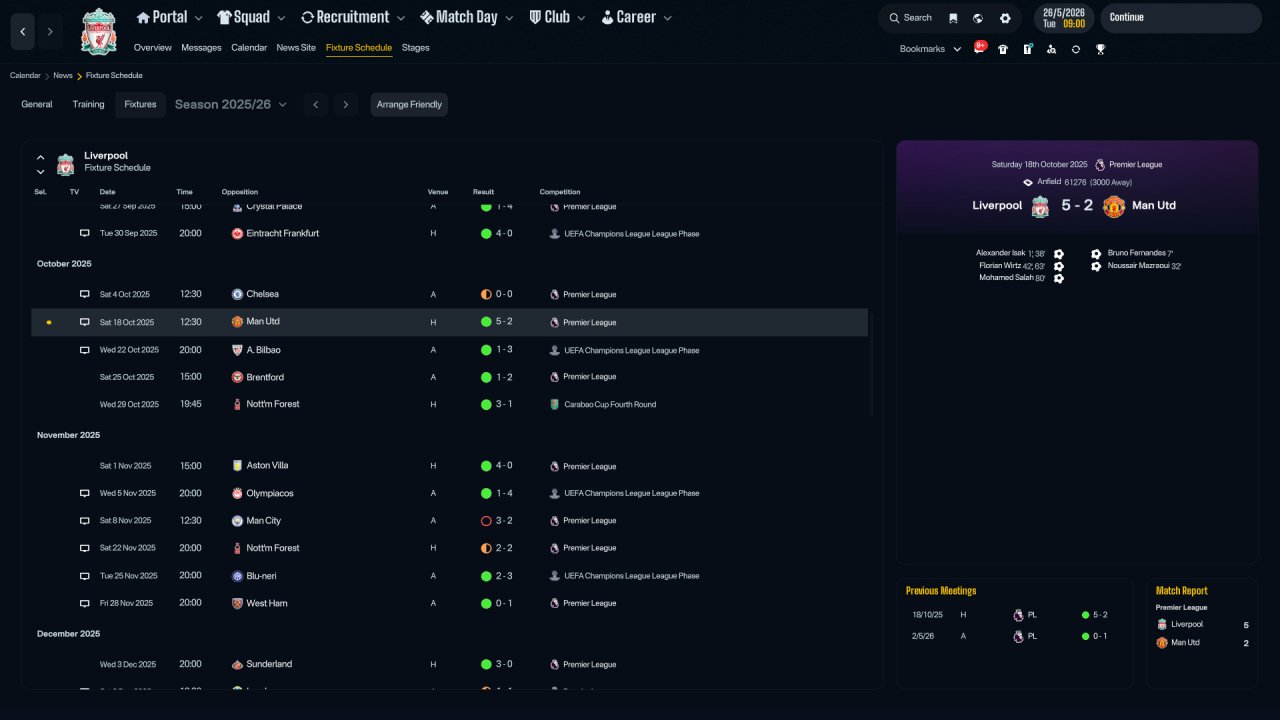Open the trophy icon in shortcuts bar
The height and width of the screenshot is (720, 1280).
click(x=1100, y=49)
